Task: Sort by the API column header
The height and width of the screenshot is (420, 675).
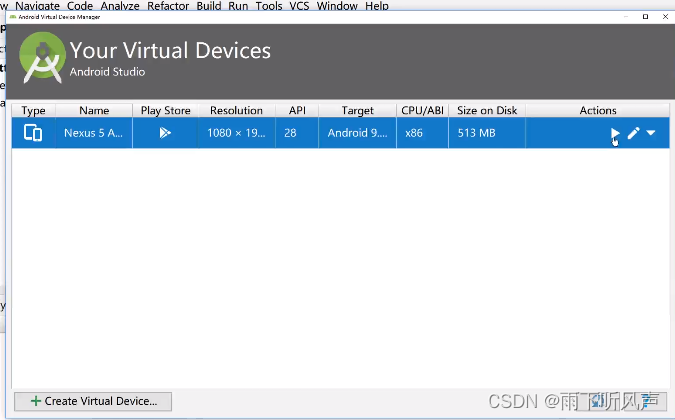Action: pyautogui.click(x=297, y=111)
